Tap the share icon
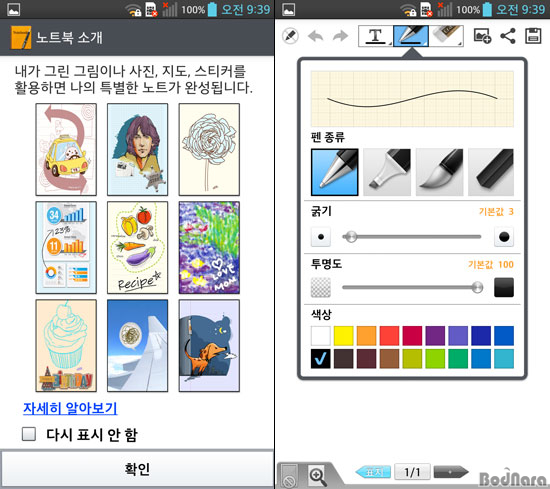The height and width of the screenshot is (489, 550). click(508, 36)
